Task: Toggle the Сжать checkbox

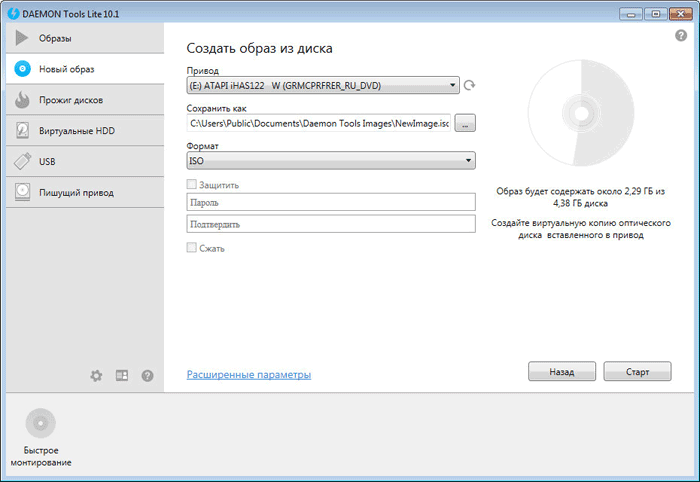Action: 192,247
